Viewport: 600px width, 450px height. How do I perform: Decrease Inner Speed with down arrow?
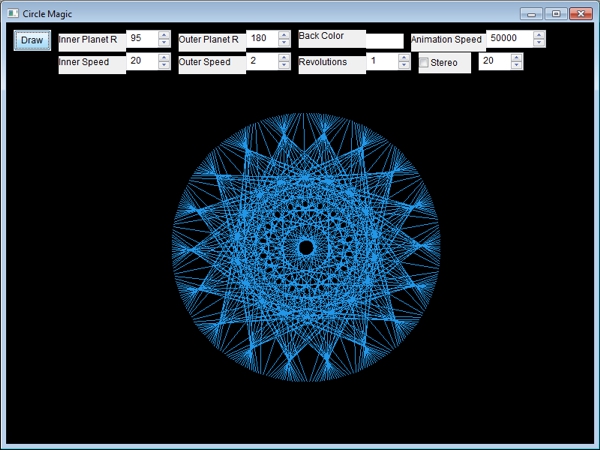click(x=164, y=65)
